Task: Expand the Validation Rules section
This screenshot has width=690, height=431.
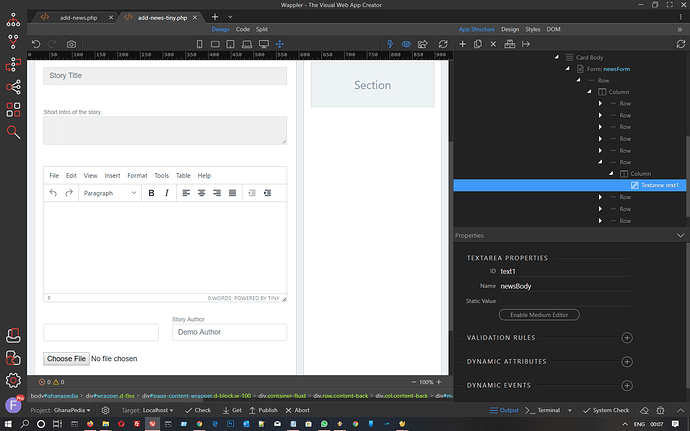Action: (x=627, y=338)
